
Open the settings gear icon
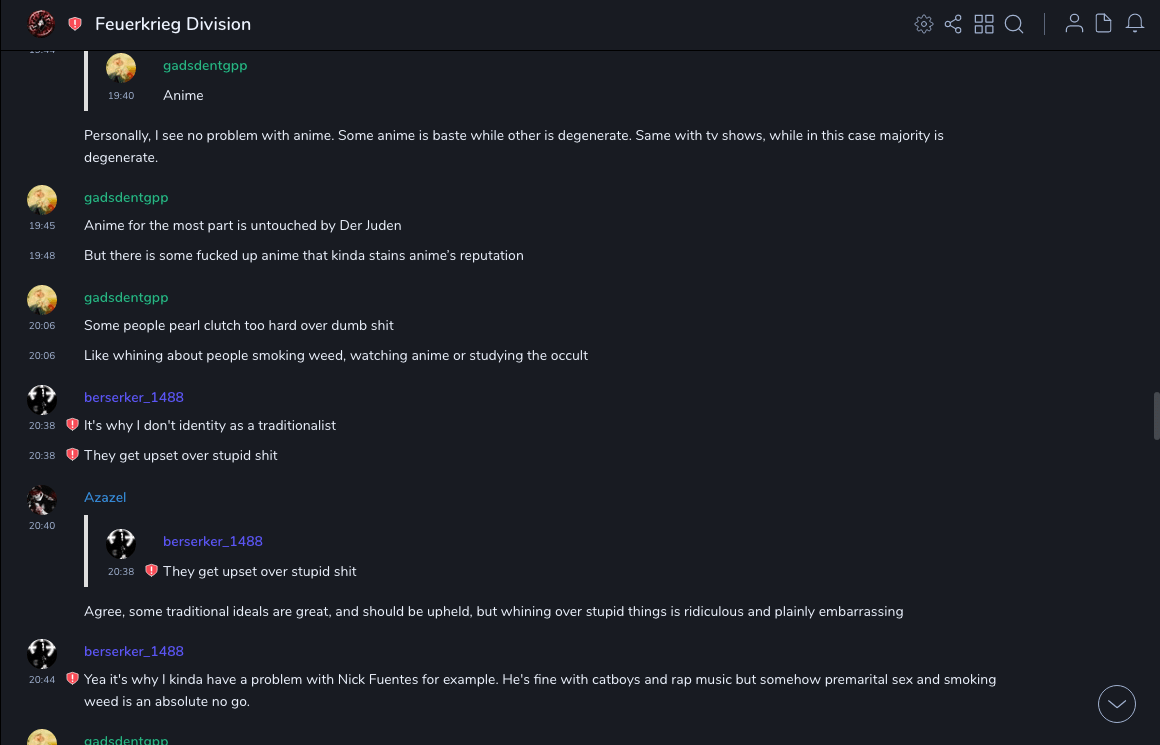924,24
